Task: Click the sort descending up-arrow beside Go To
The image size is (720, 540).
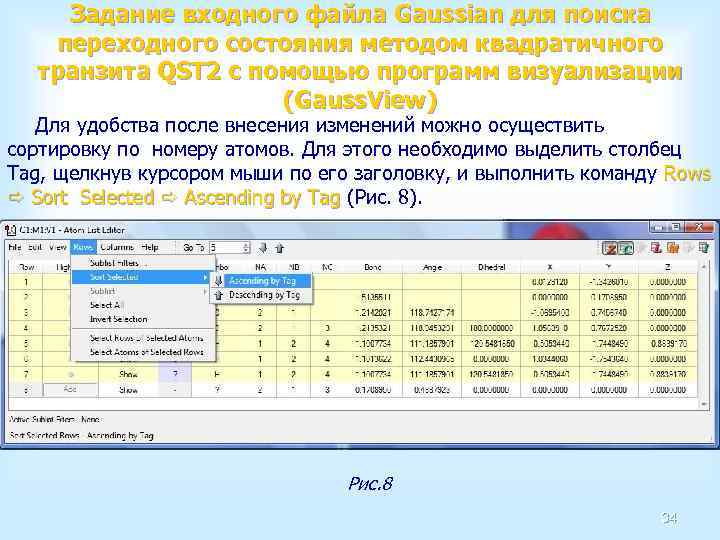Action: click(x=280, y=248)
